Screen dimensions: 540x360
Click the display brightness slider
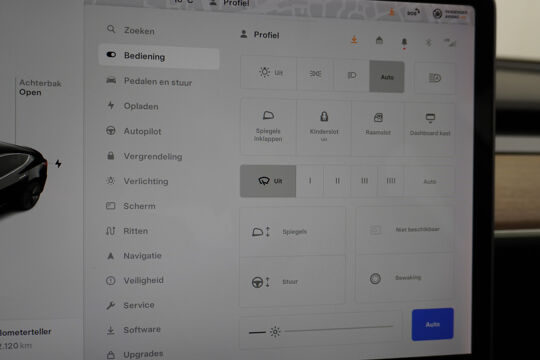(339, 329)
